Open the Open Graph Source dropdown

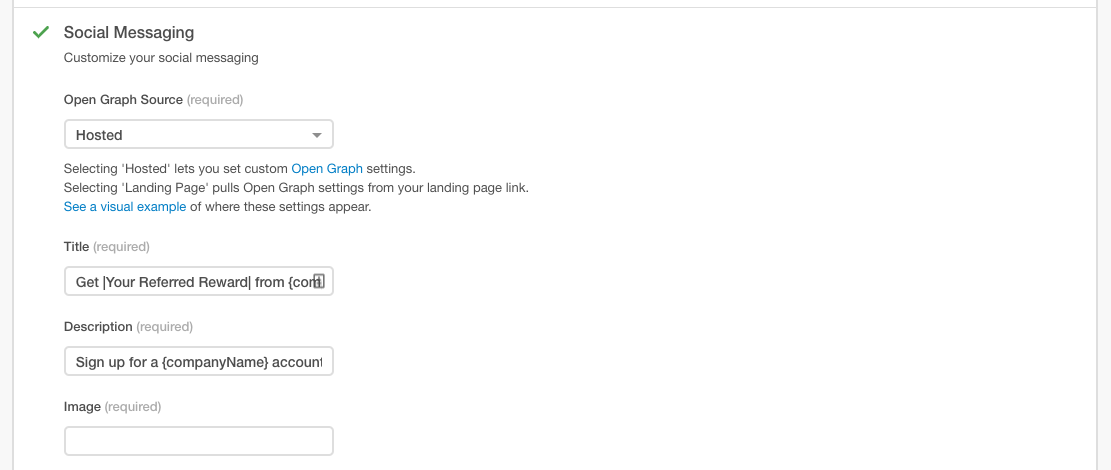coord(198,135)
